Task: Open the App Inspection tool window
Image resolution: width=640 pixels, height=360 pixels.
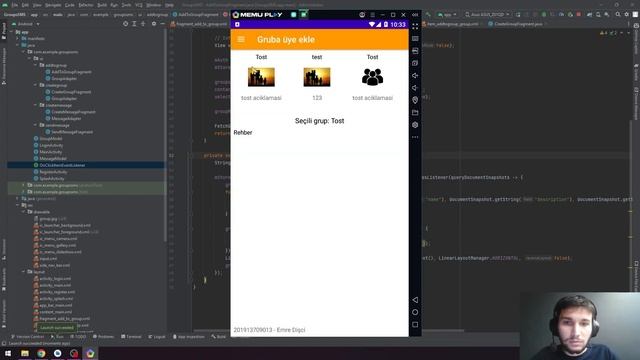Action: (188, 337)
